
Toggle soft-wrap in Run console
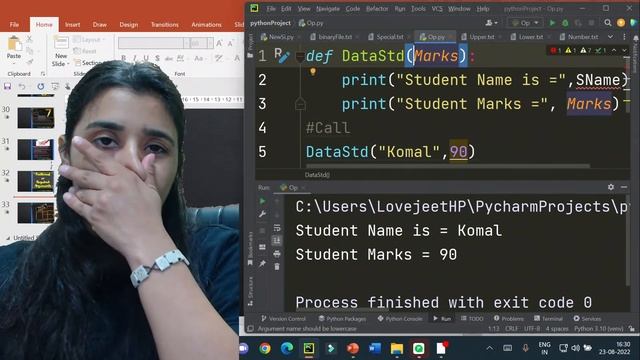[x=277, y=228]
